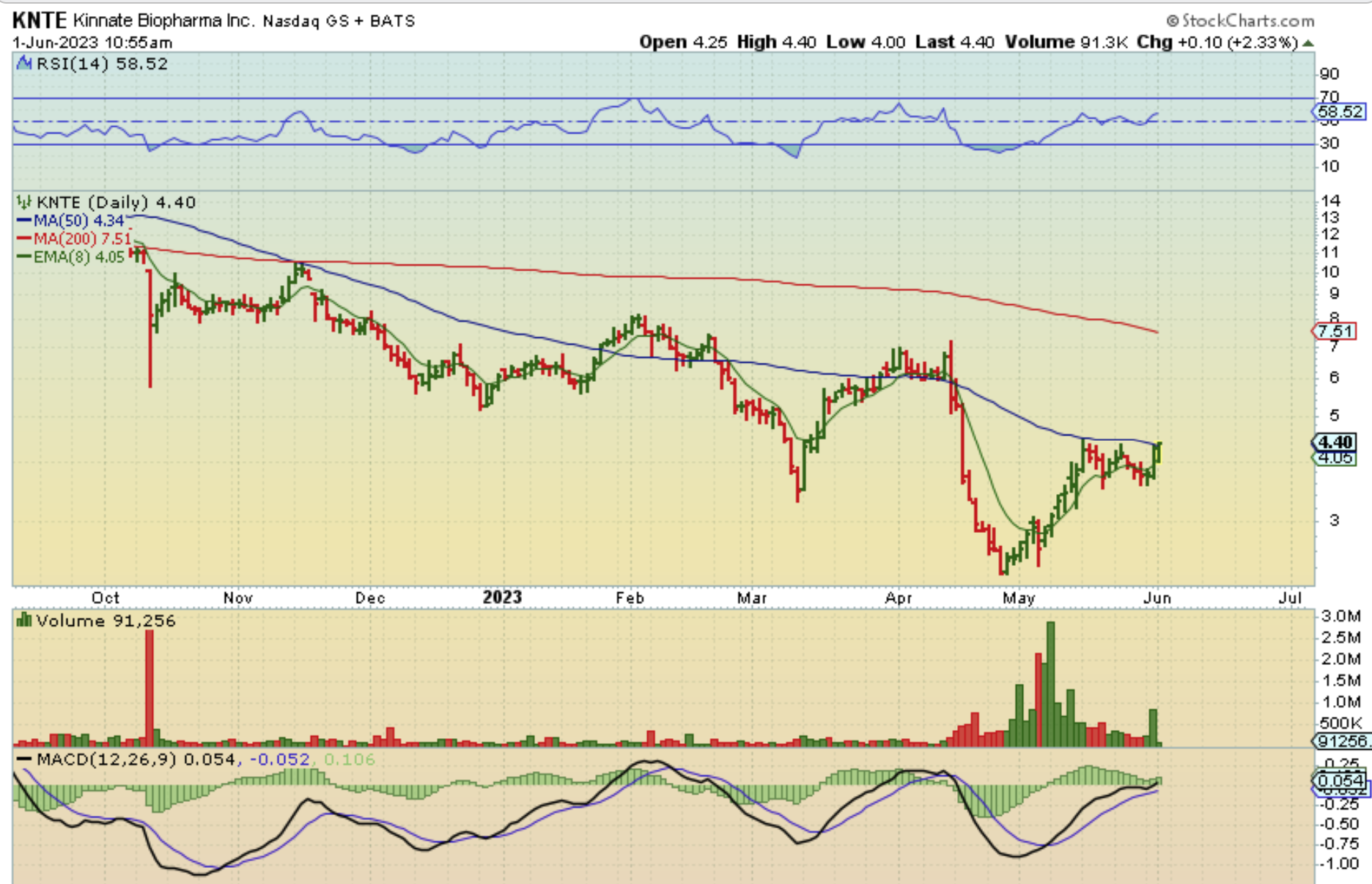
Task: Select the RSI 58.52 value tag
Action: tap(1338, 112)
